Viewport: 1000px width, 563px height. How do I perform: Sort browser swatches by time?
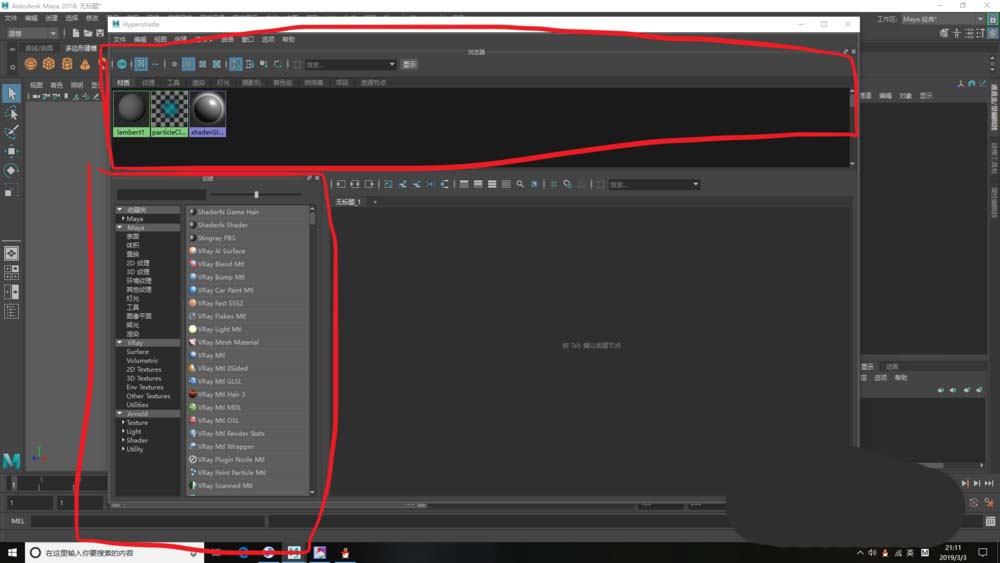coord(263,64)
